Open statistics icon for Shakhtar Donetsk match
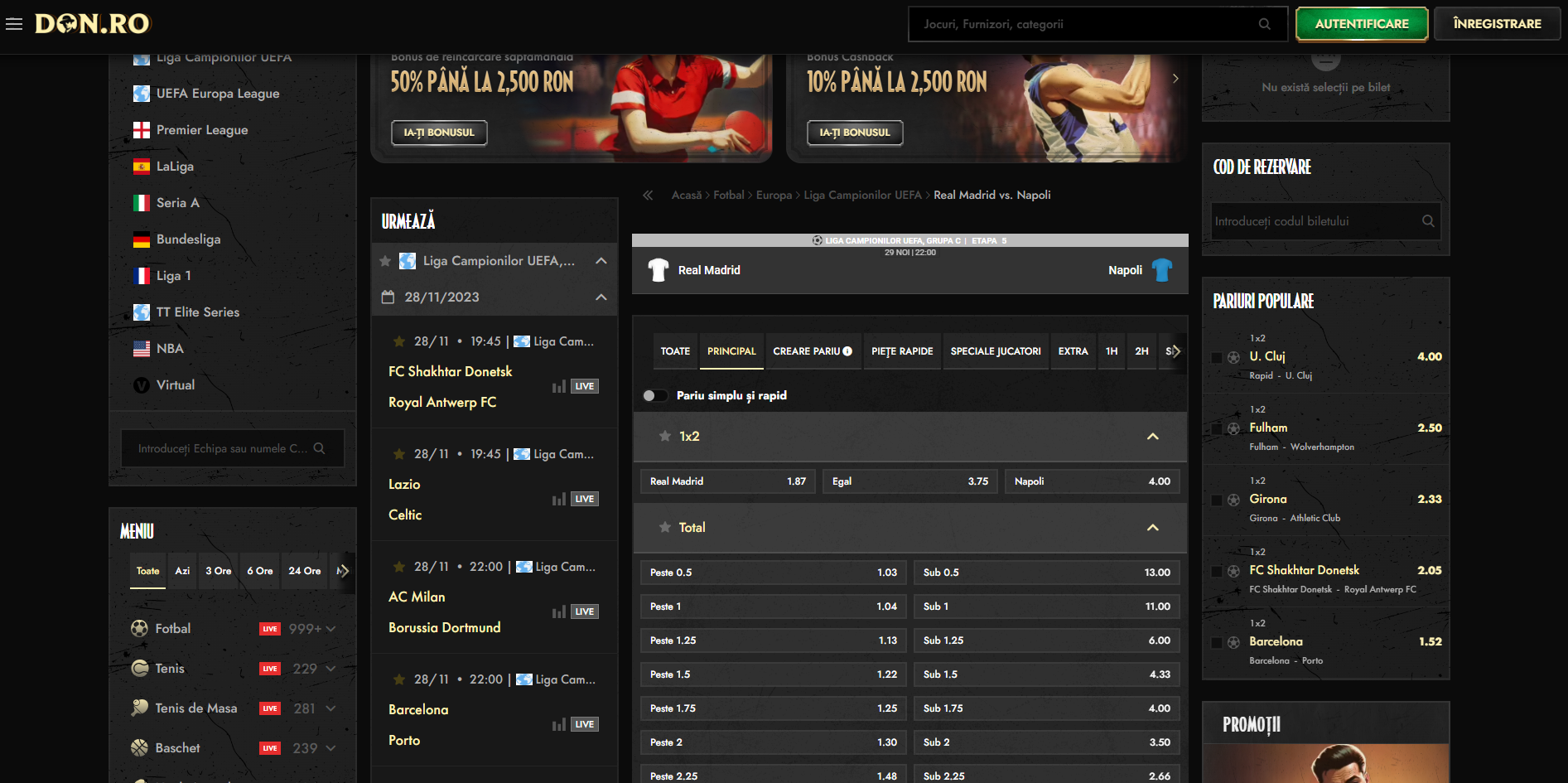This screenshot has height=783, width=1568. tap(559, 386)
